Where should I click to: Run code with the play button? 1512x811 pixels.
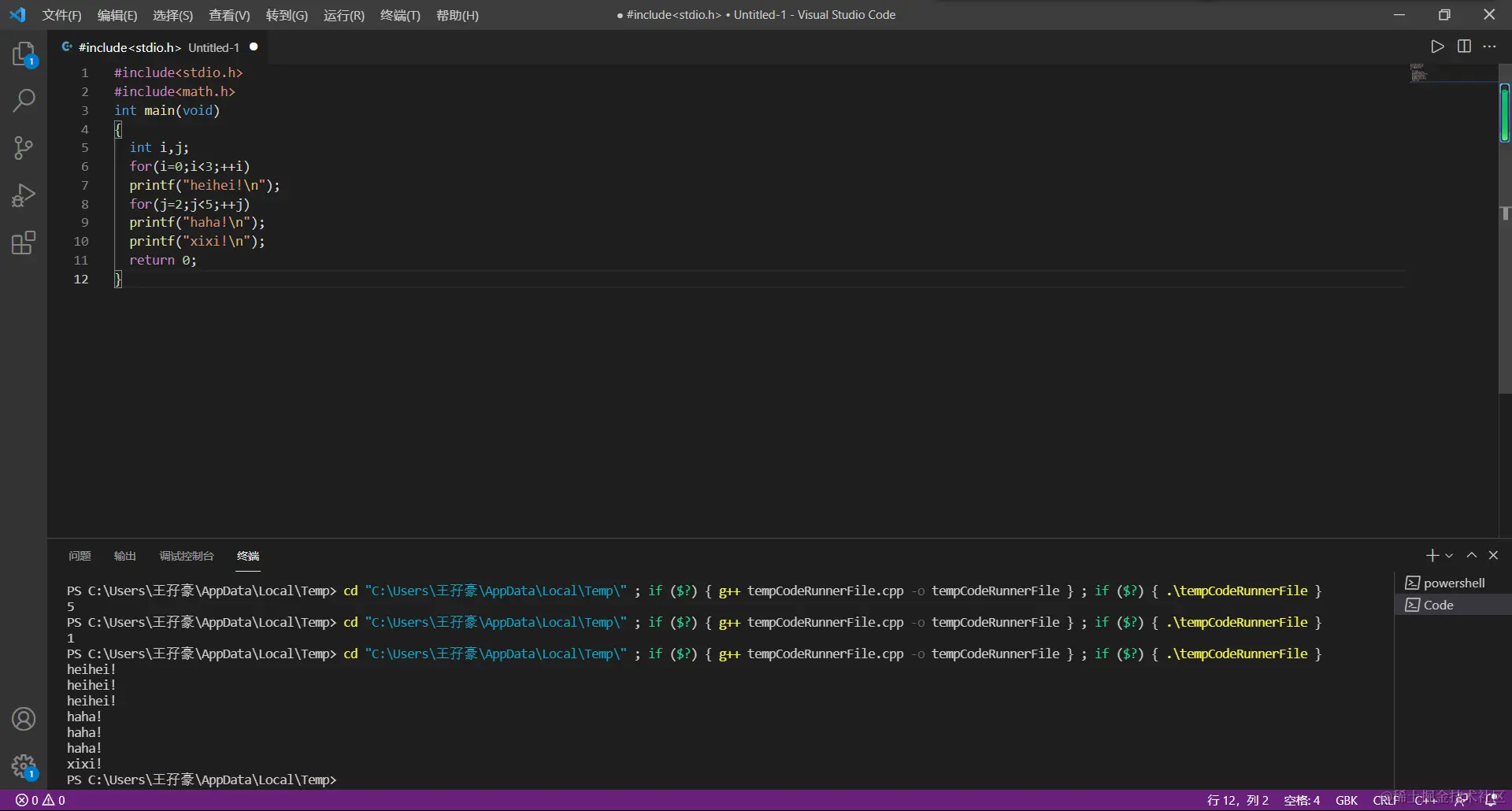[1437, 46]
